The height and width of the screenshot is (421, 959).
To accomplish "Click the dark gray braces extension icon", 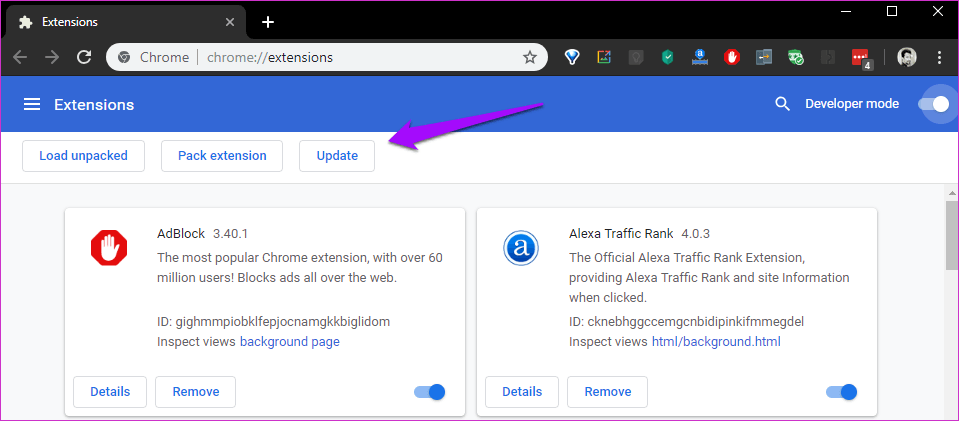I will tap(828, 58).
